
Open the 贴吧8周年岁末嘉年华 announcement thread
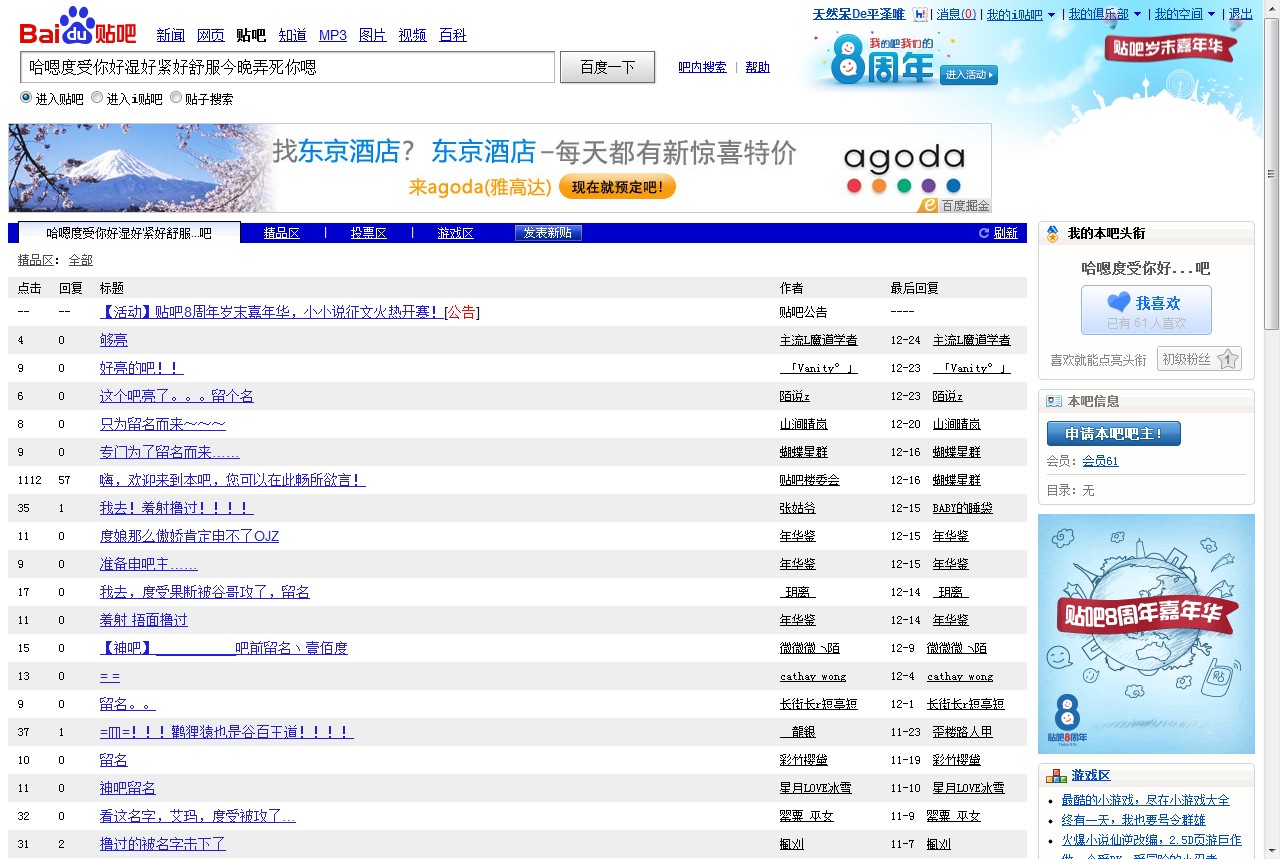click(x=271, y=312)
